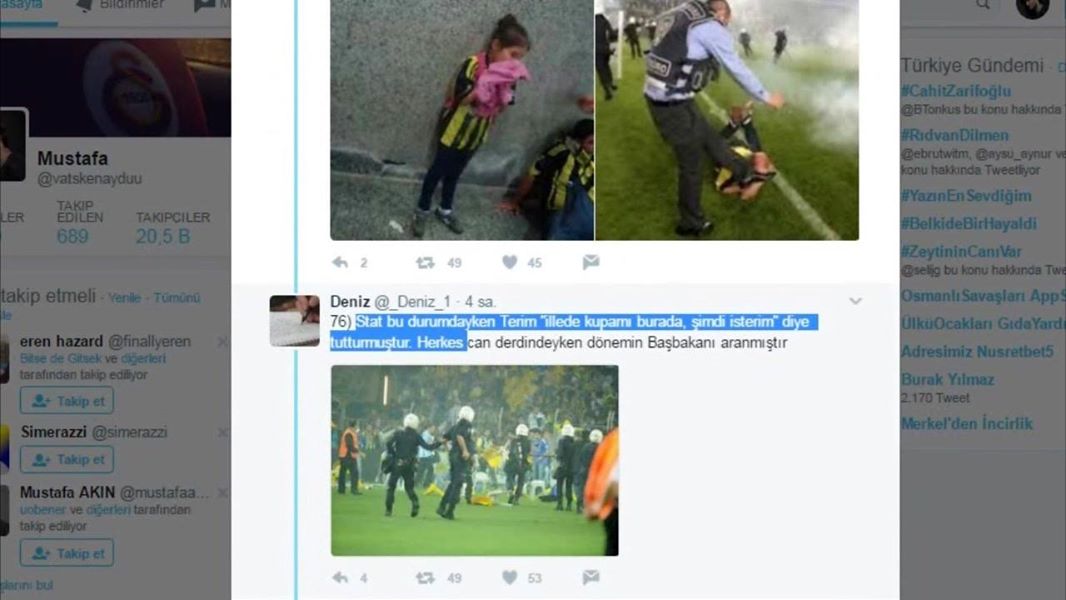1066x600 pixels.
Task: Retweet the upper tweet with 49 retweets
Action: [x=426, y=262]
